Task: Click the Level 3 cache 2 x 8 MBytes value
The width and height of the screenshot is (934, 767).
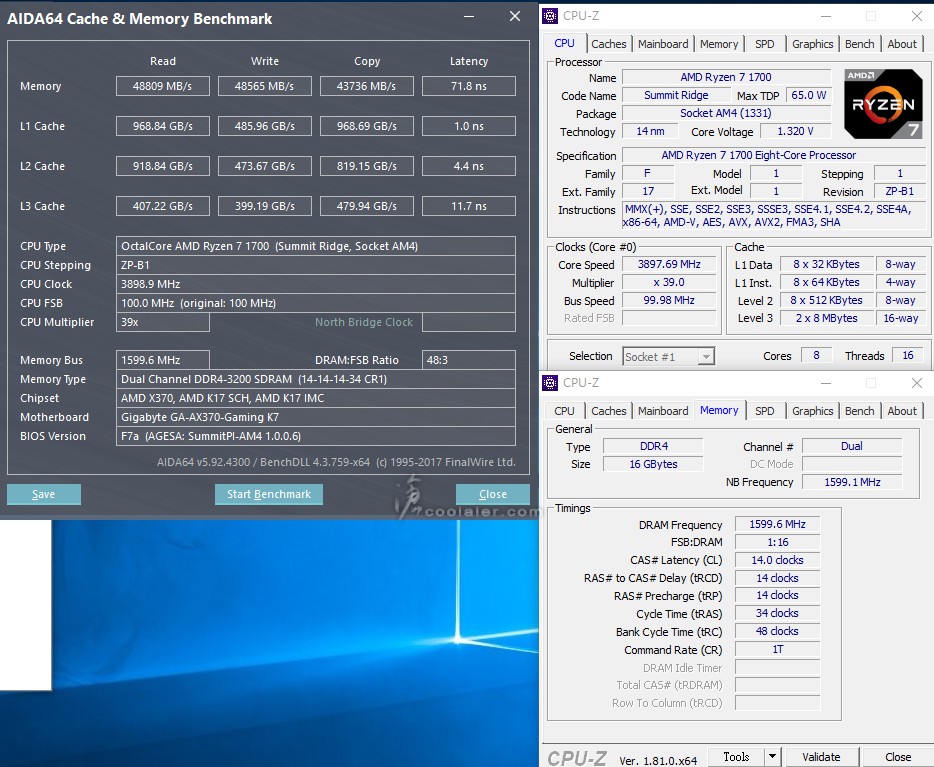Action: coord(826,318)
